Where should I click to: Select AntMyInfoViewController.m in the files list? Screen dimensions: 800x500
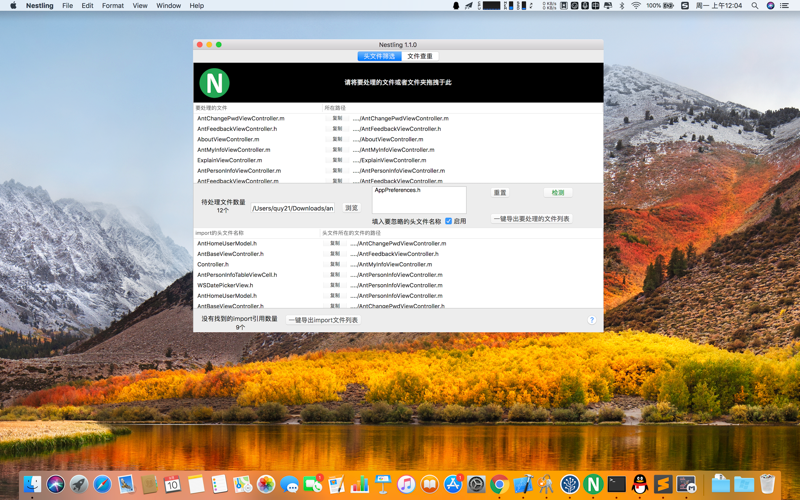point(234,150)
